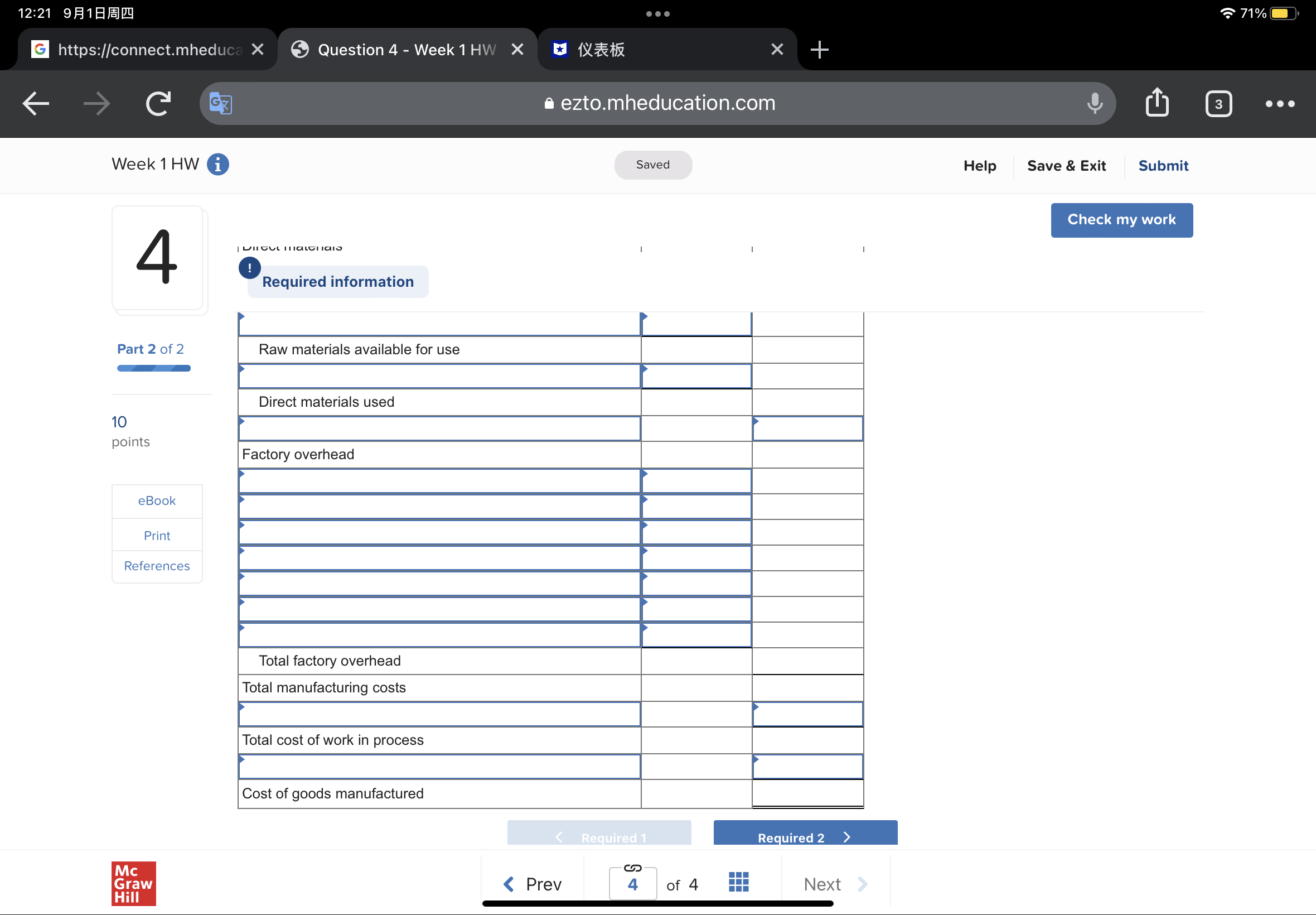Click the Week 1 HW info icon

[217, 165]
